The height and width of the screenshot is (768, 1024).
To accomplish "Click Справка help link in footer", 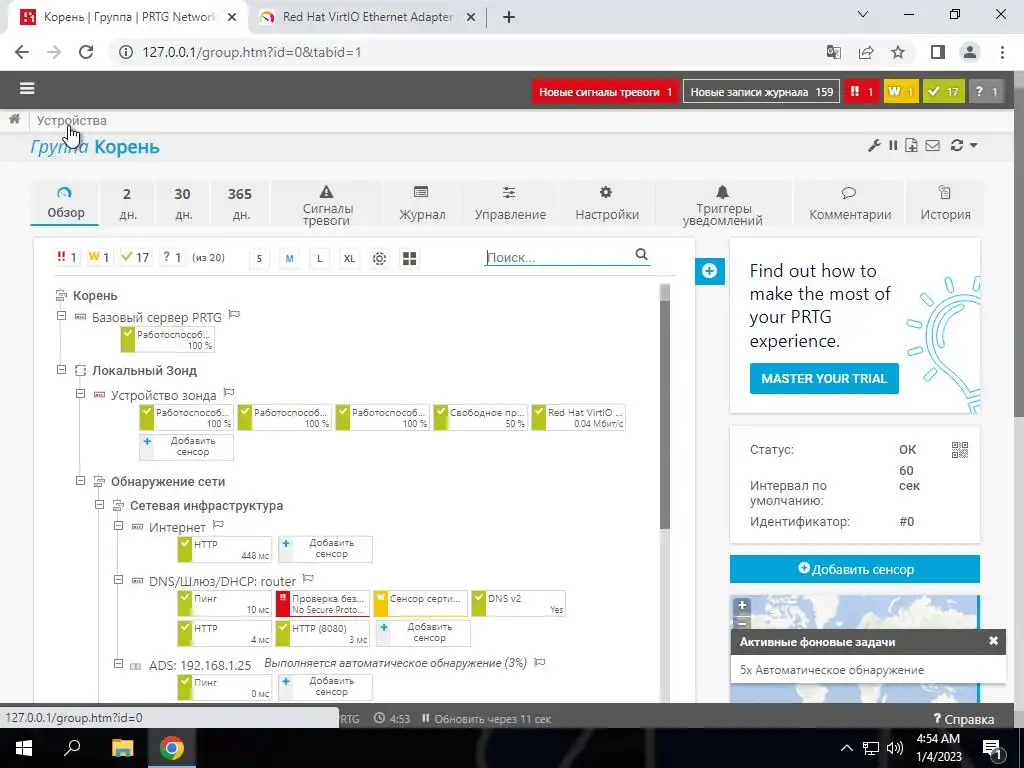I will tap(964, 719).
